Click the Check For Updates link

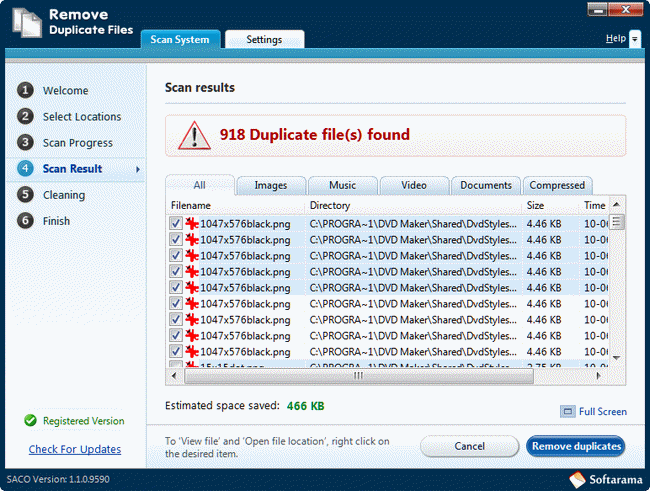point(75,449)
